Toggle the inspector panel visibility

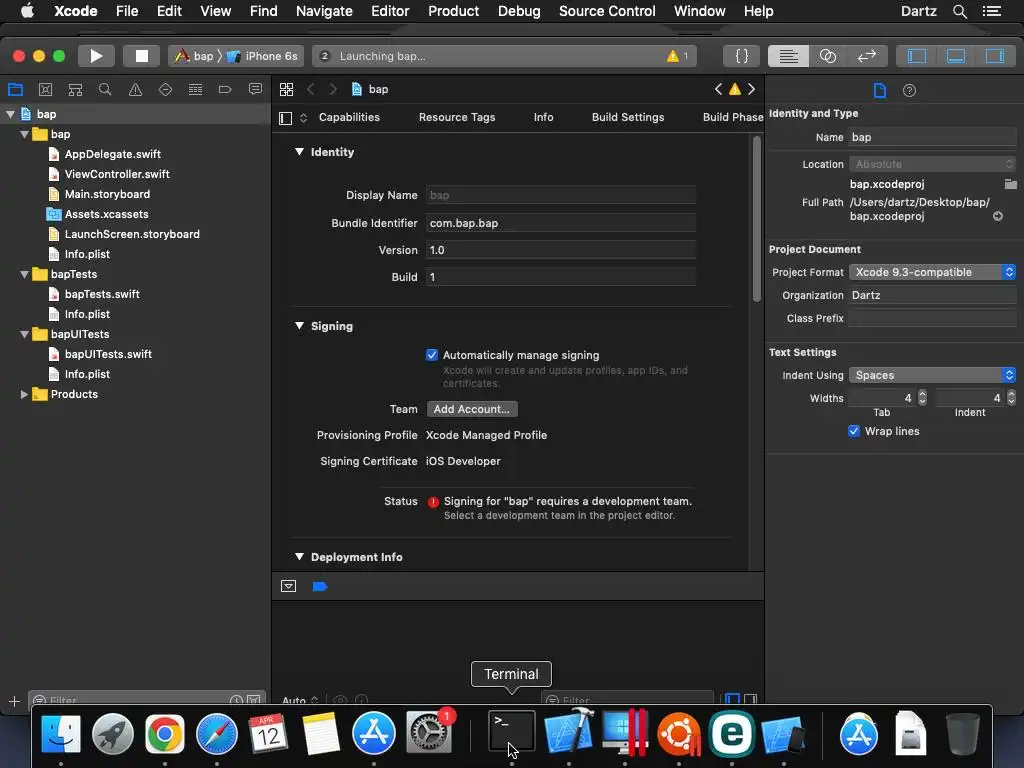[995, 56]
